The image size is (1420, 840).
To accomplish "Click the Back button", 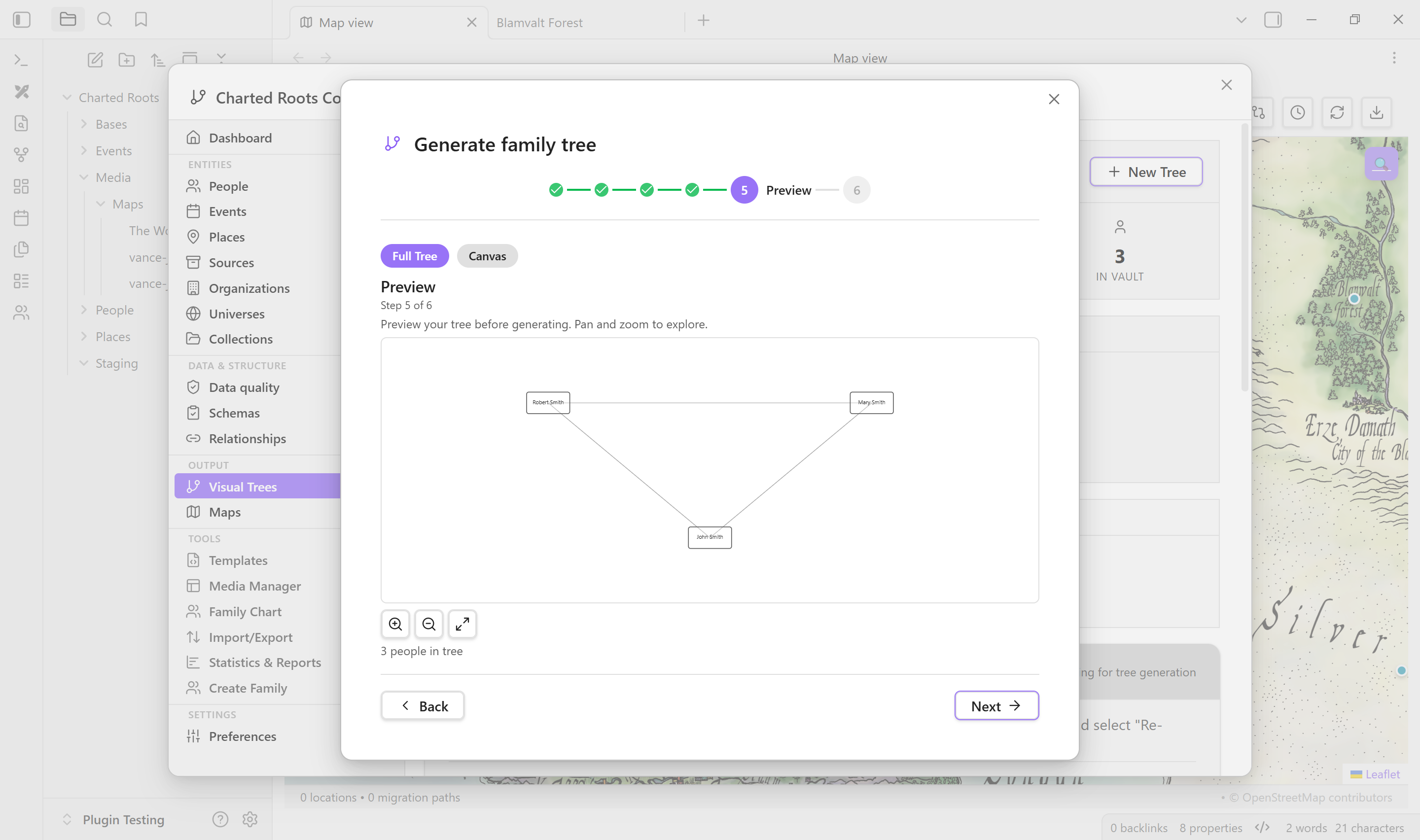I will 422,706.
